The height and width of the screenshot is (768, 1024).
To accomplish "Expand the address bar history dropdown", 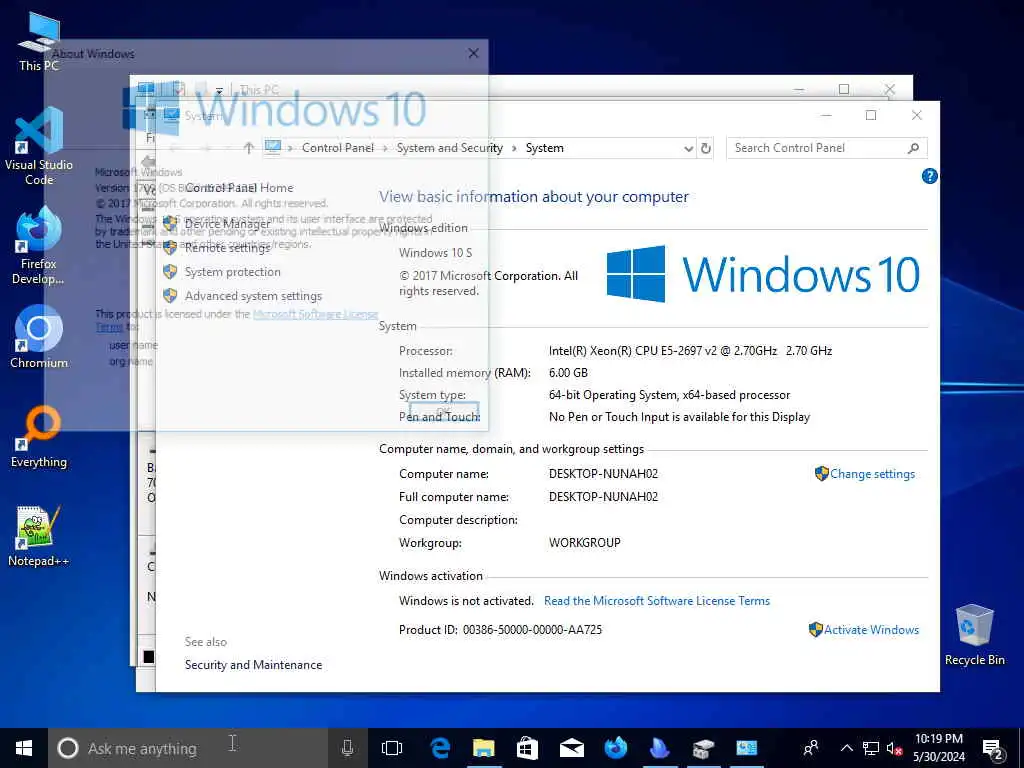I will [x=688, y=148].
